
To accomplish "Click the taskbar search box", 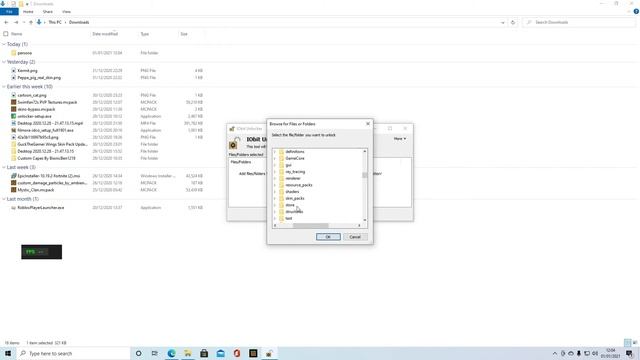I will [73, 353].
